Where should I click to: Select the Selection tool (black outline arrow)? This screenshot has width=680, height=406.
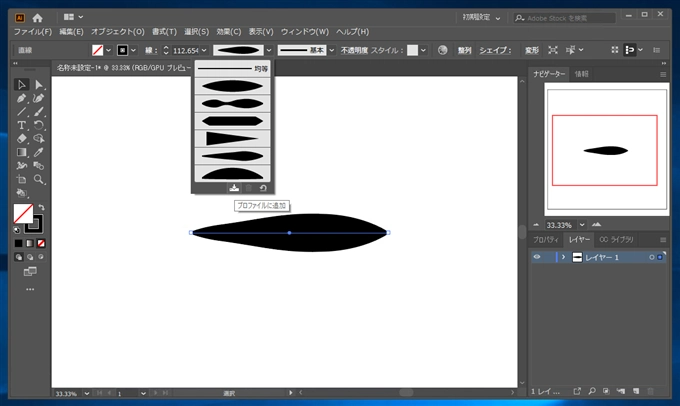[21, 84]
